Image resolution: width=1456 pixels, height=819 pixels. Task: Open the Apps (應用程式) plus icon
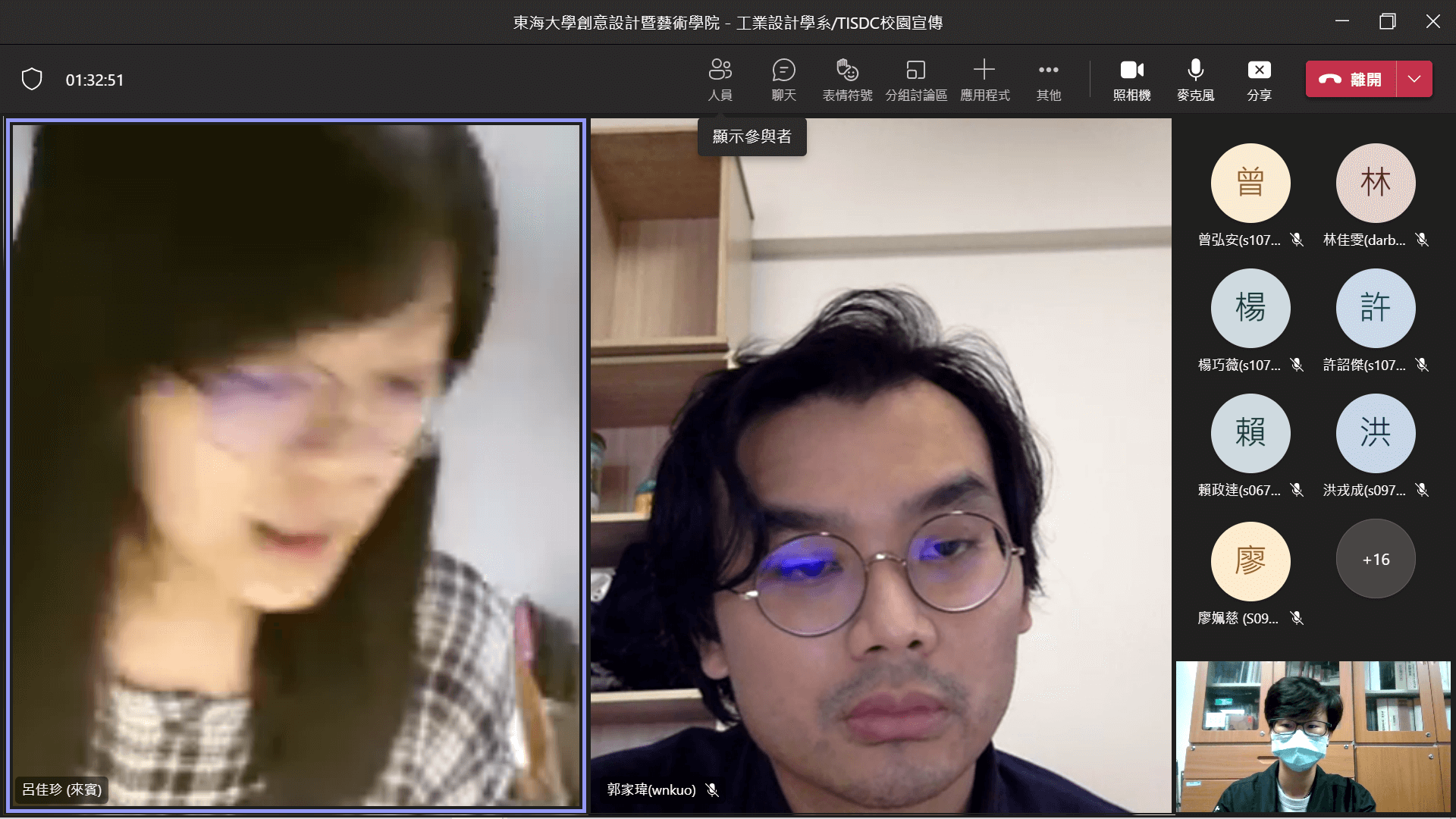coord(984,79)
